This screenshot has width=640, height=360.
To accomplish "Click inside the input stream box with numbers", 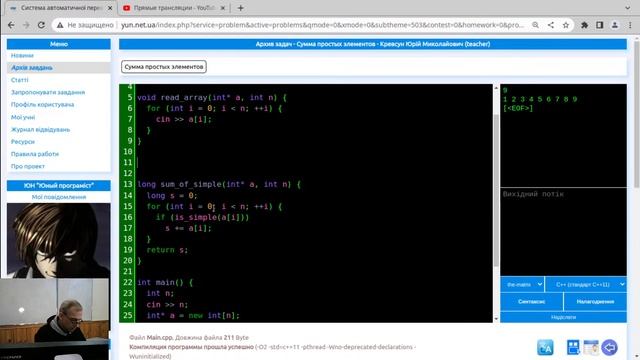I will coord(563,136).
